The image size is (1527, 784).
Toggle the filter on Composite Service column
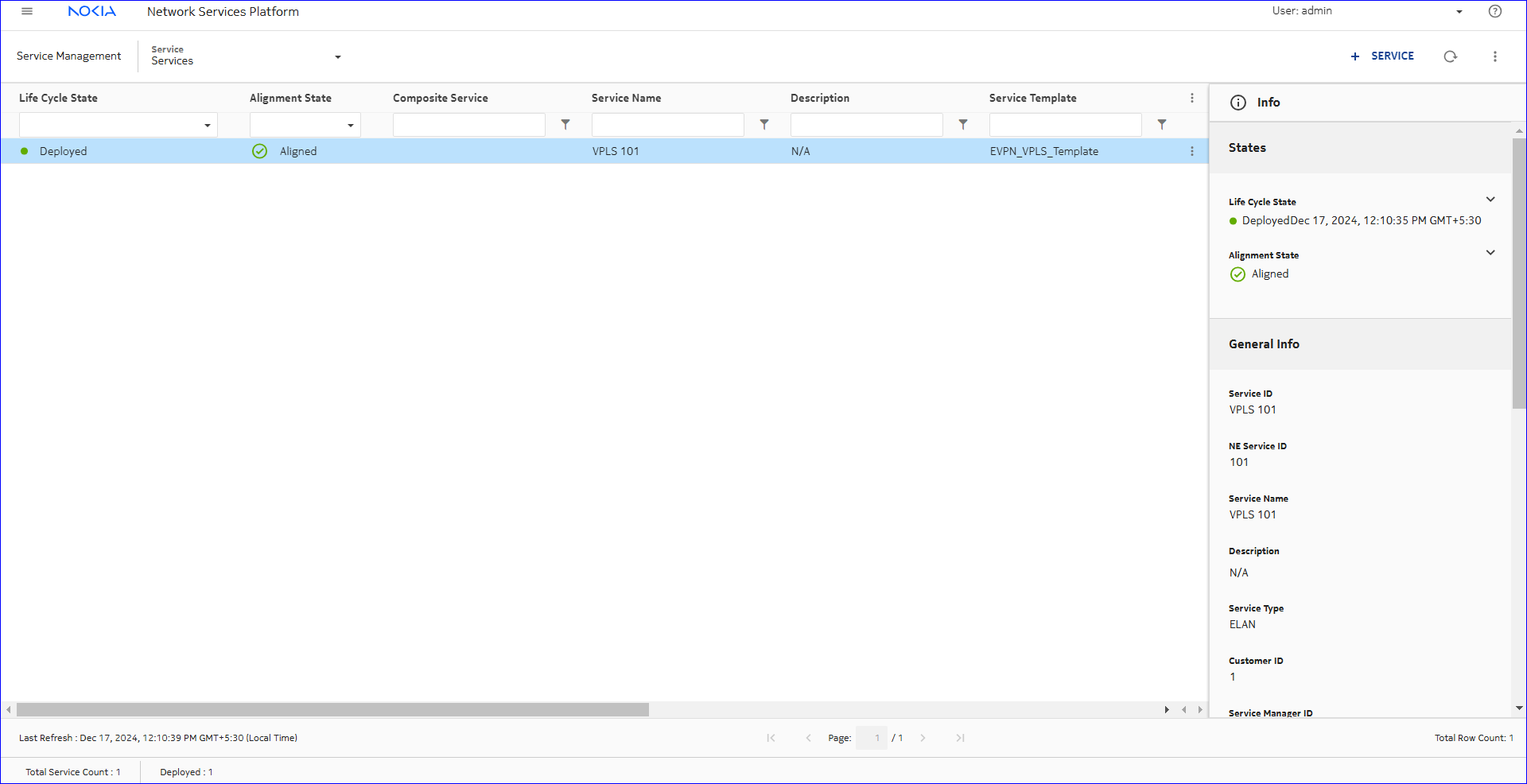(565, 125)
